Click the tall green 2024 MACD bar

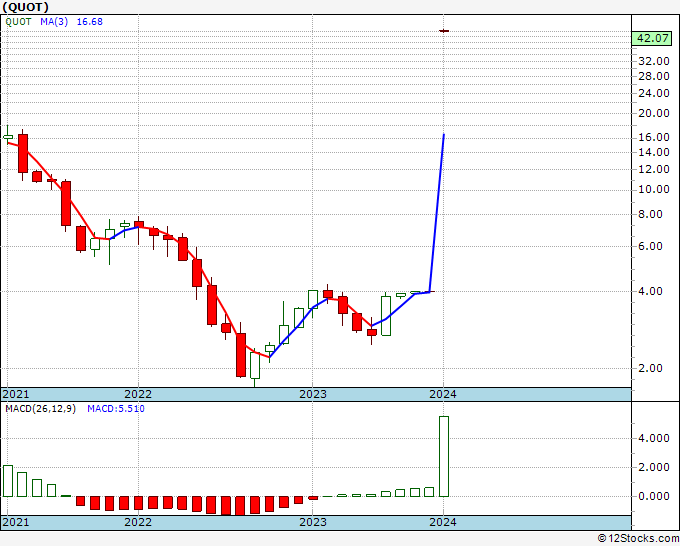[x=444, y=456]
